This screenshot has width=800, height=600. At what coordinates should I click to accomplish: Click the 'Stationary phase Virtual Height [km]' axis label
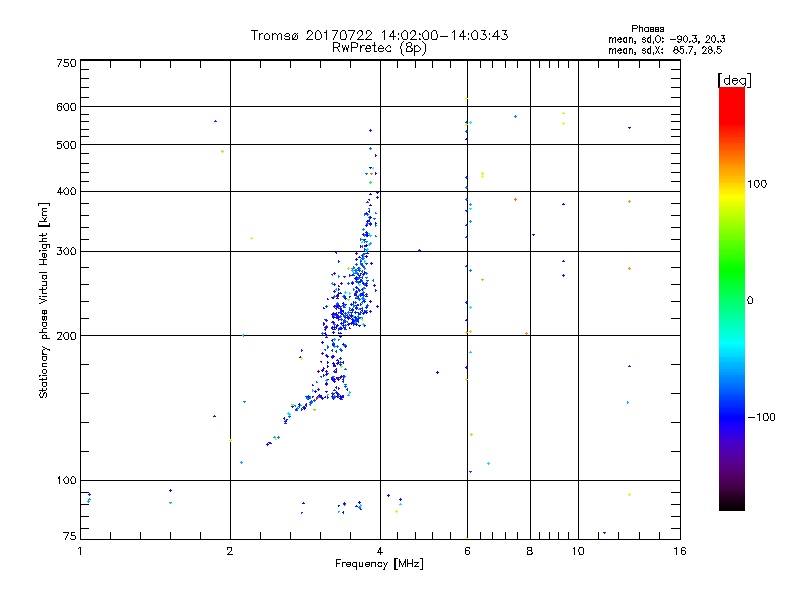click(44, 300)
